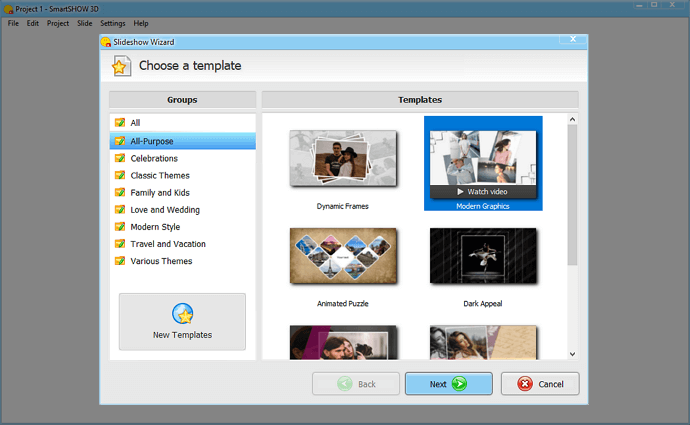Choose the Various Themes group
The width and height of the screenshot is (690, 425).
(x=182, y=261)
